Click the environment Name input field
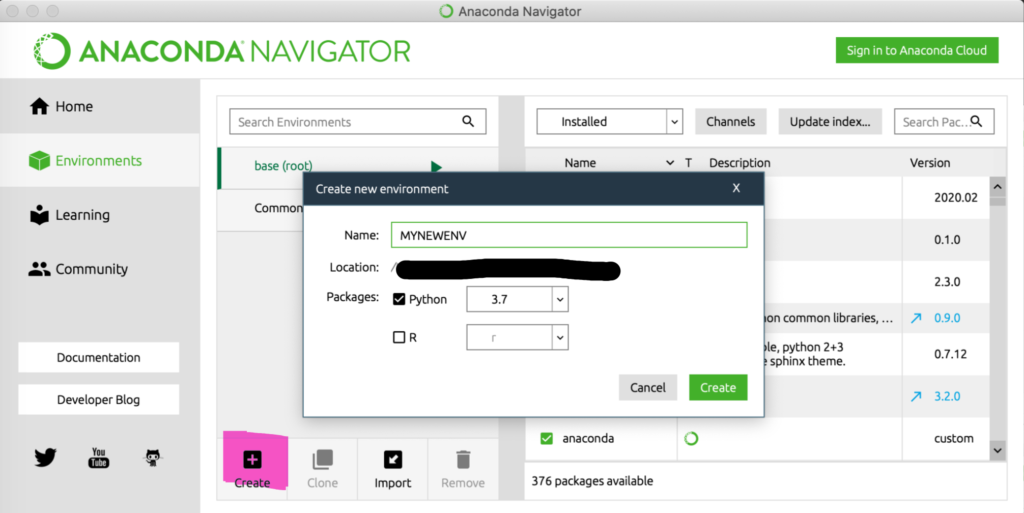The width and height of the screenshot is (1024, 513). coord(569,235)
